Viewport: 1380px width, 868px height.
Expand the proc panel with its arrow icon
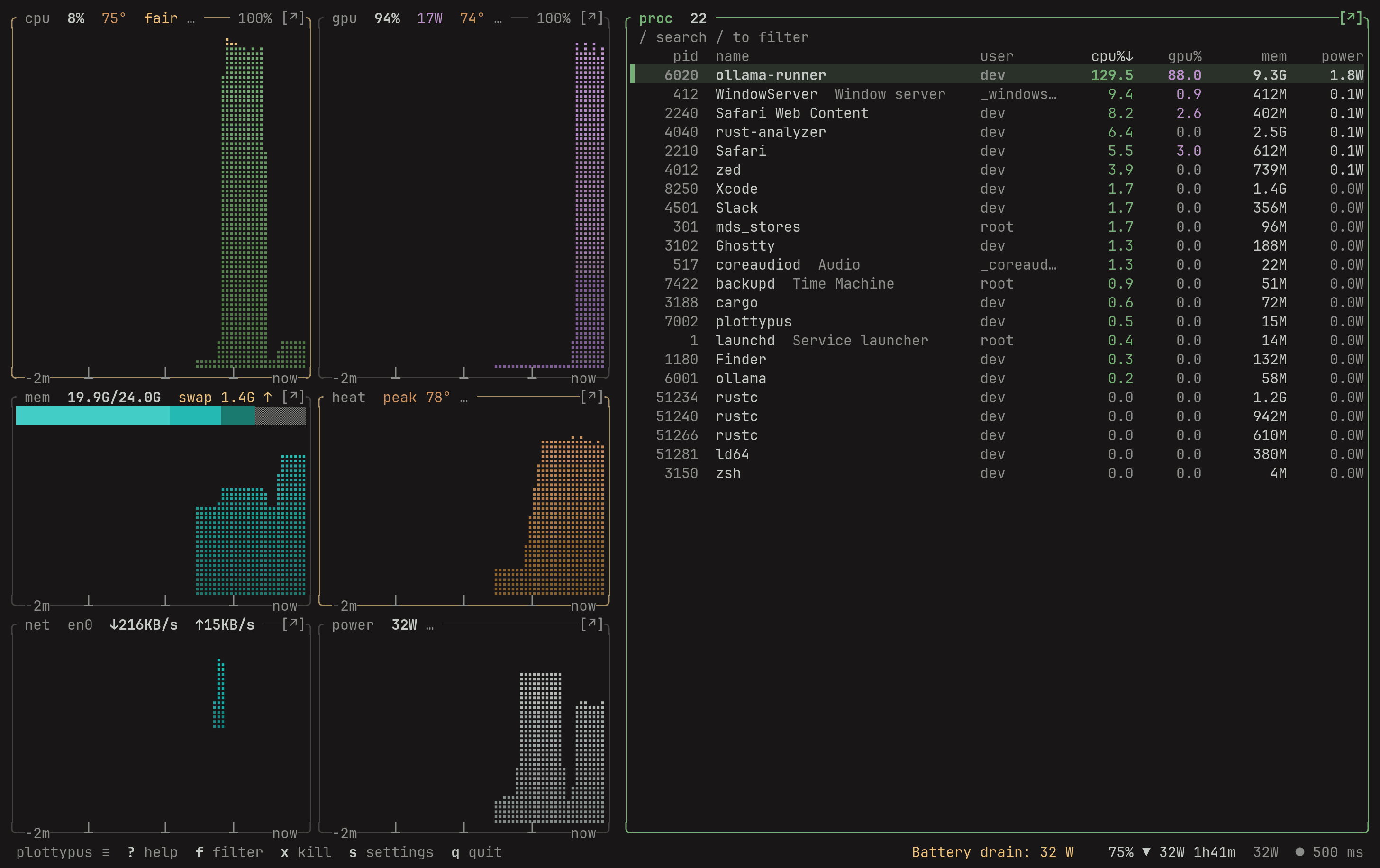coord(1351,18)
